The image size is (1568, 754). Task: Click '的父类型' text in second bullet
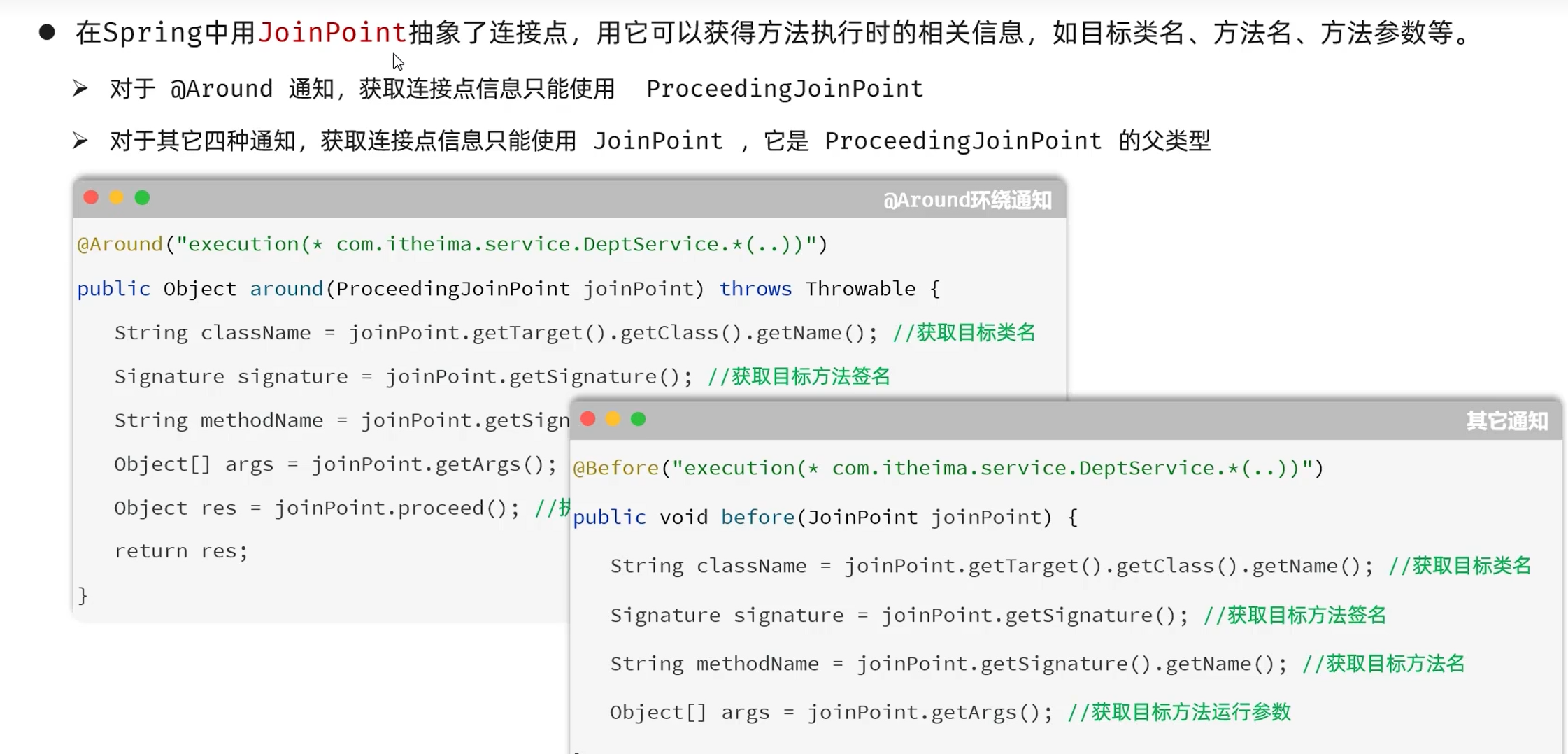pyautogui.click(x=1164, y=141)
